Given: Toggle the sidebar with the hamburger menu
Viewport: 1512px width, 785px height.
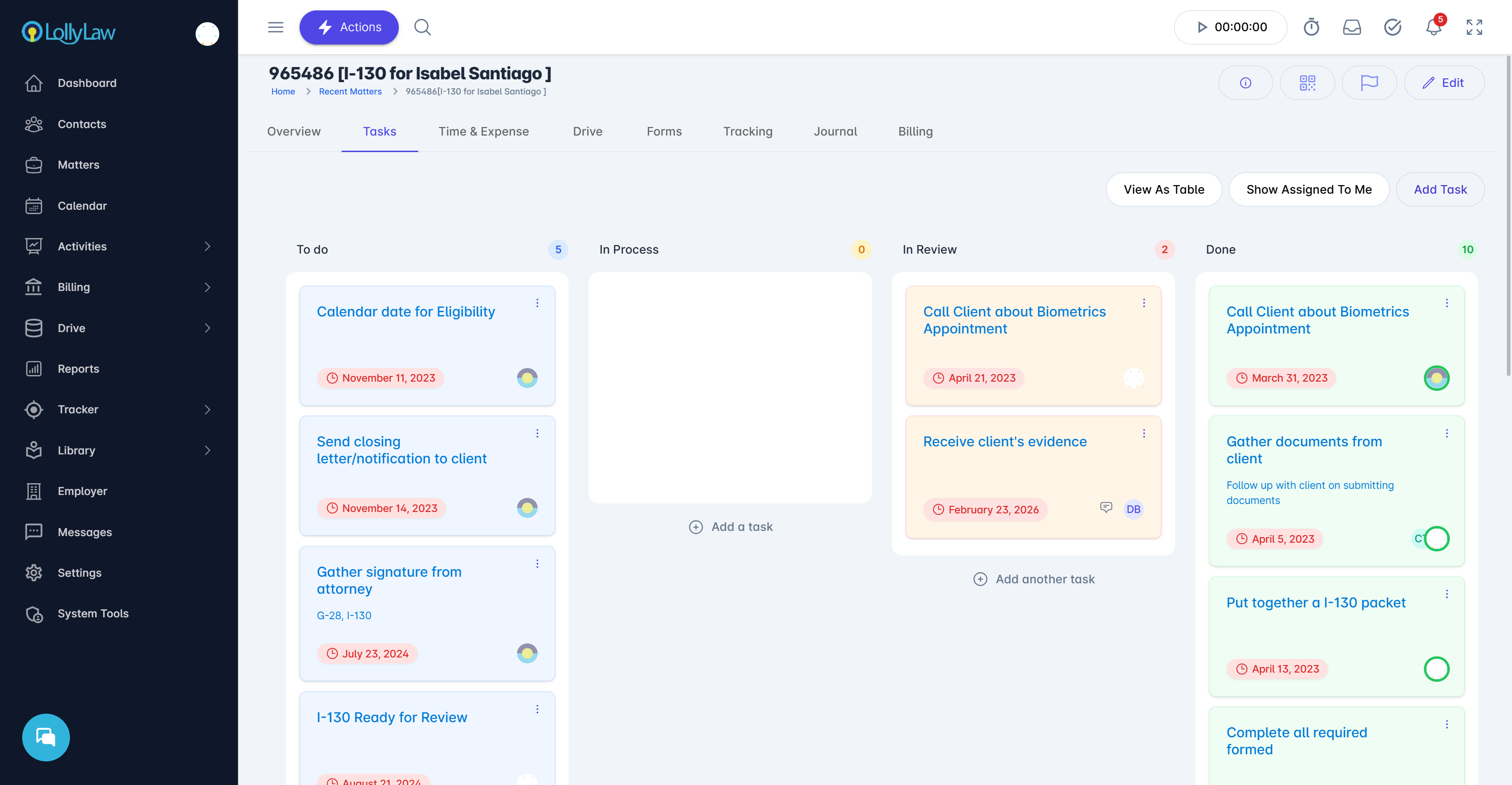Looking at the screenshot, I should [275, 27].
